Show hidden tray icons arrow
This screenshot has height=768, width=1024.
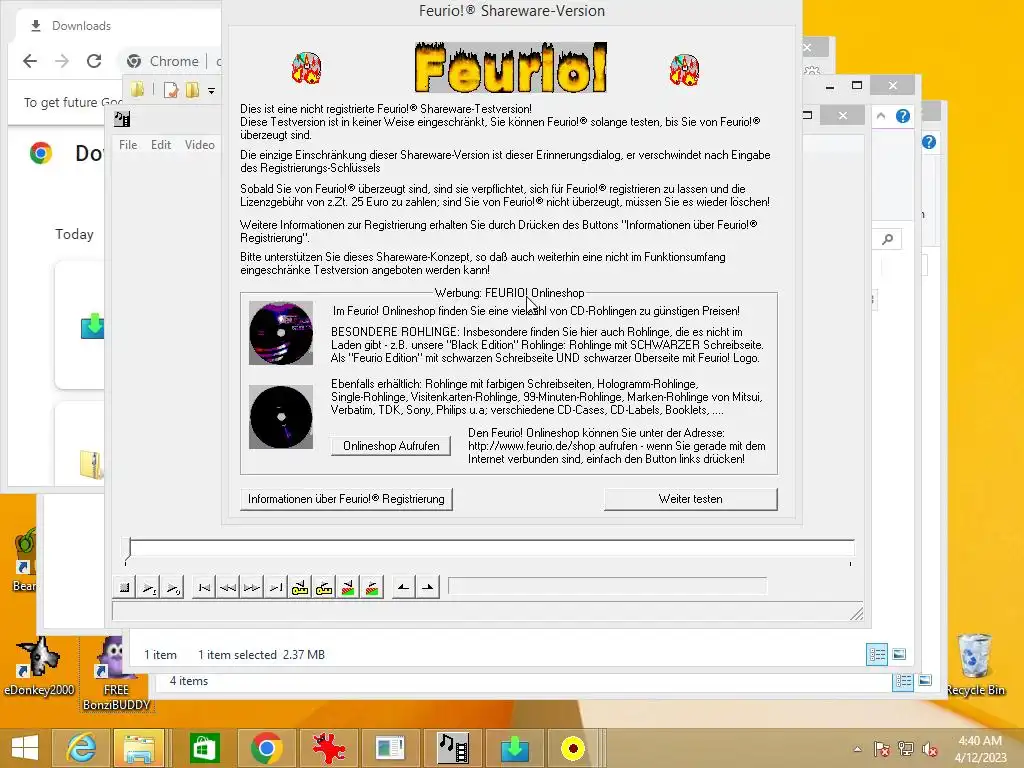pyautogui.click(x=857, y=749)
